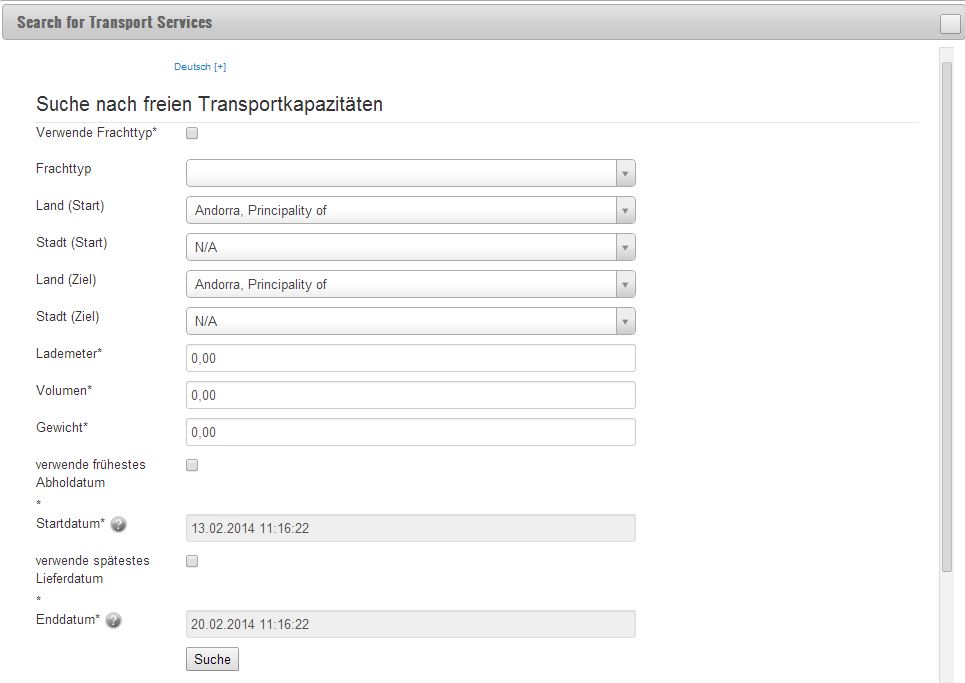Click the panel toggle icon in header

click(x=950, y=23)
